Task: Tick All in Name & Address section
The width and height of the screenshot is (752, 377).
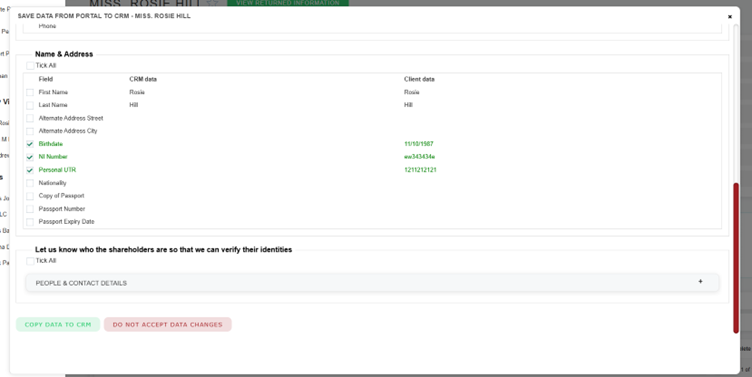Action: coord(30,66)
